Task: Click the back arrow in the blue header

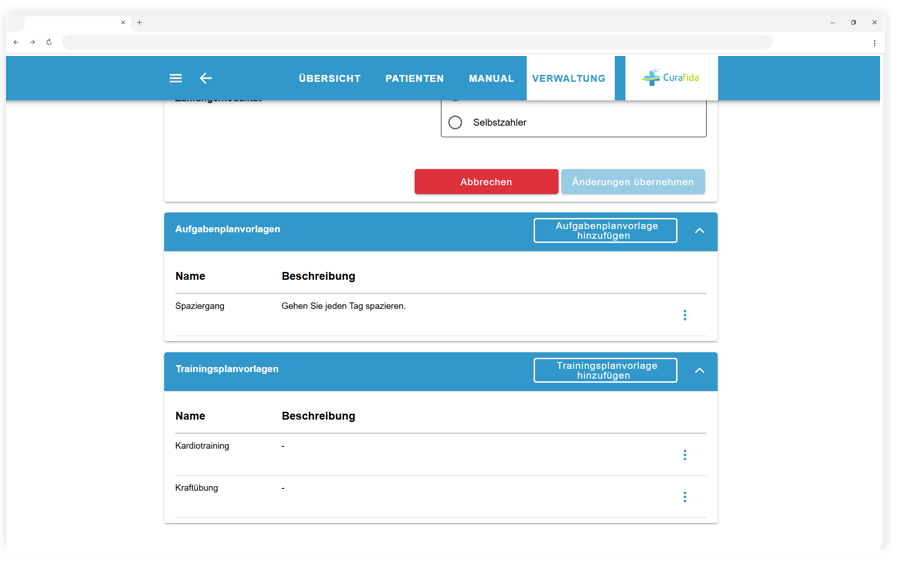Action: [x=206, y=78]
